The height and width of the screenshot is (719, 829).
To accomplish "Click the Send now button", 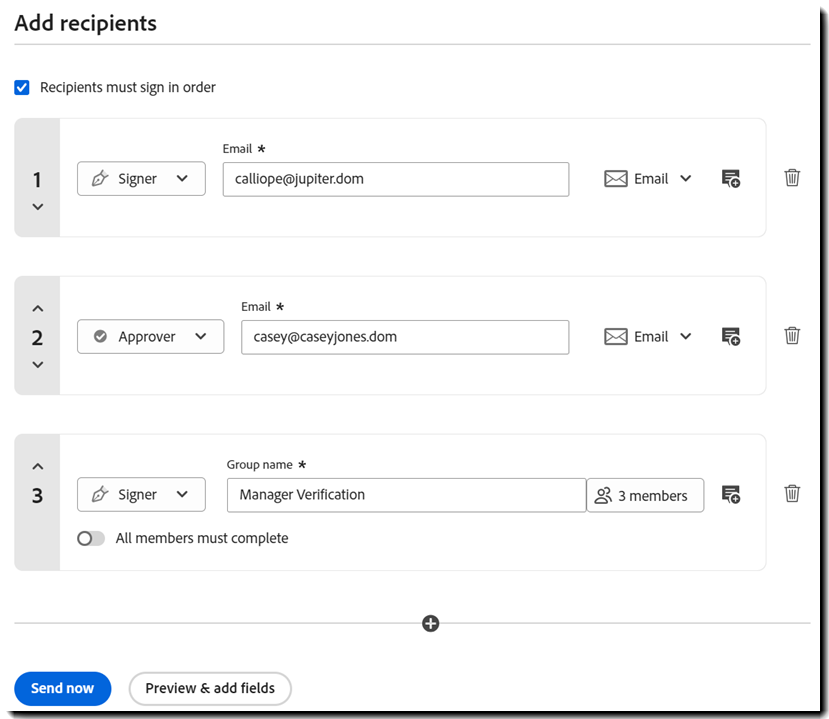I will coord(62,688).
